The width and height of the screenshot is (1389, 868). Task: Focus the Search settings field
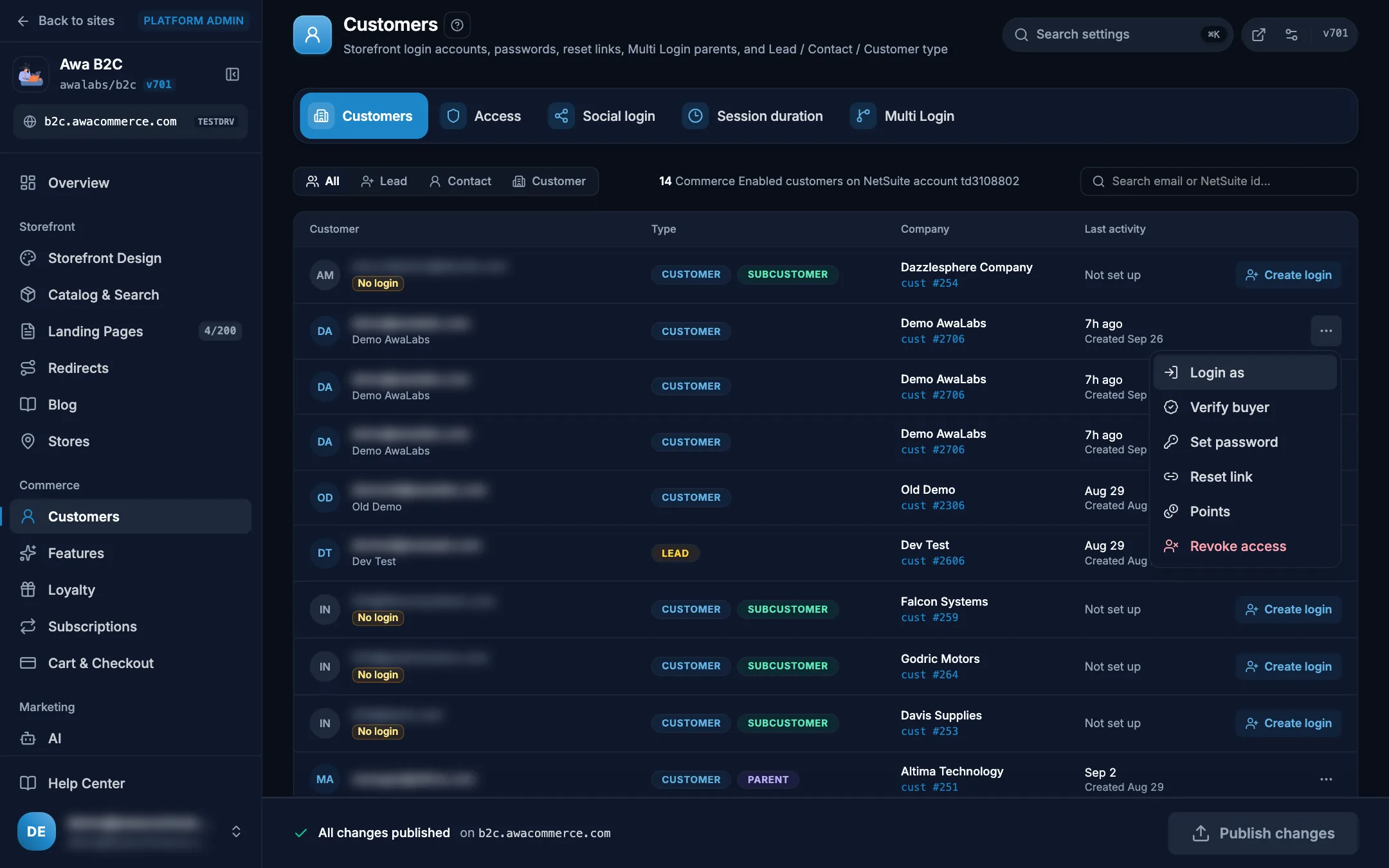pyautogui.click(x=1117, y=35)
